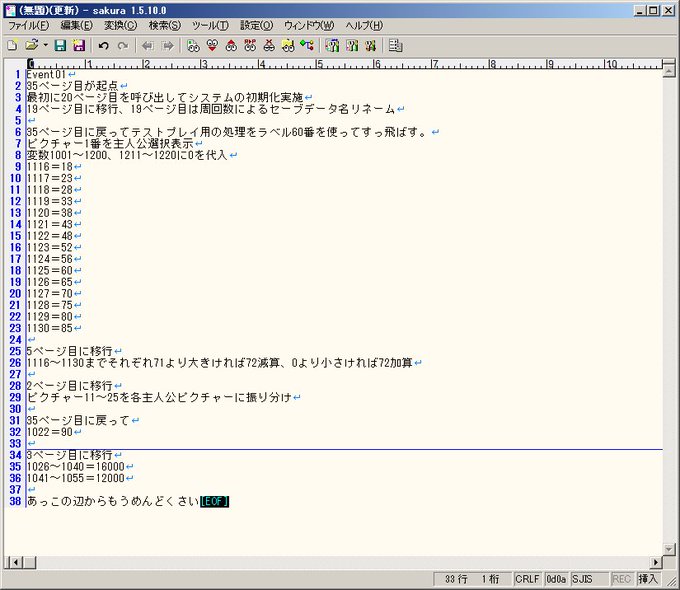Maximize the sakura editor window
The width and height of the screenshot is (680, 590).
click(x=654, y=10)
